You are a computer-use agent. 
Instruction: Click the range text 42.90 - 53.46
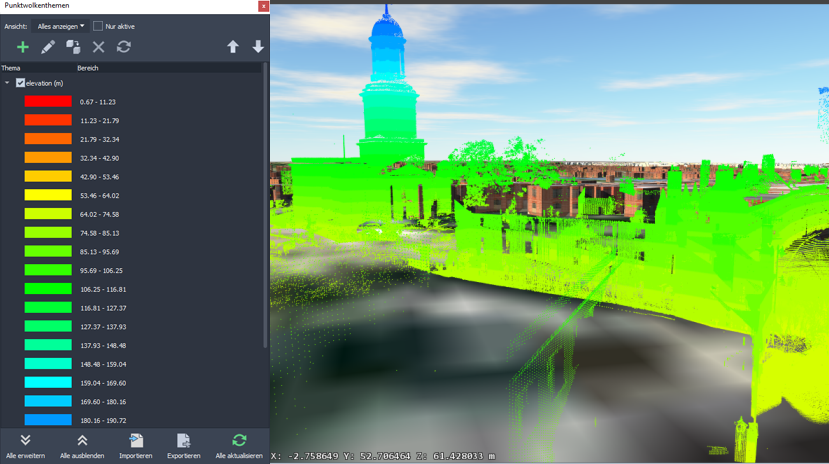(99, 177)
